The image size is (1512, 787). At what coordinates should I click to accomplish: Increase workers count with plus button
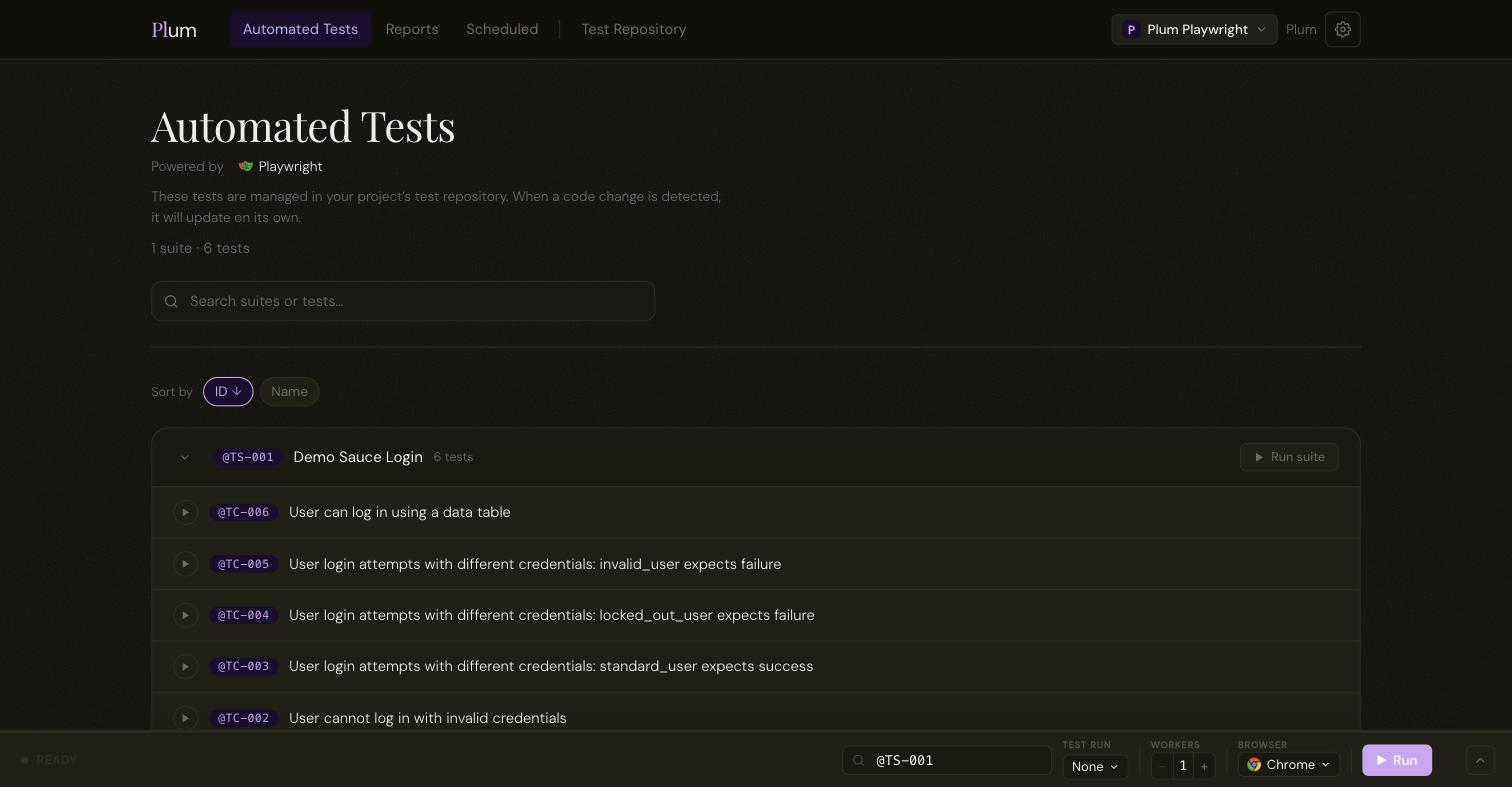(x=1204, y=766)
